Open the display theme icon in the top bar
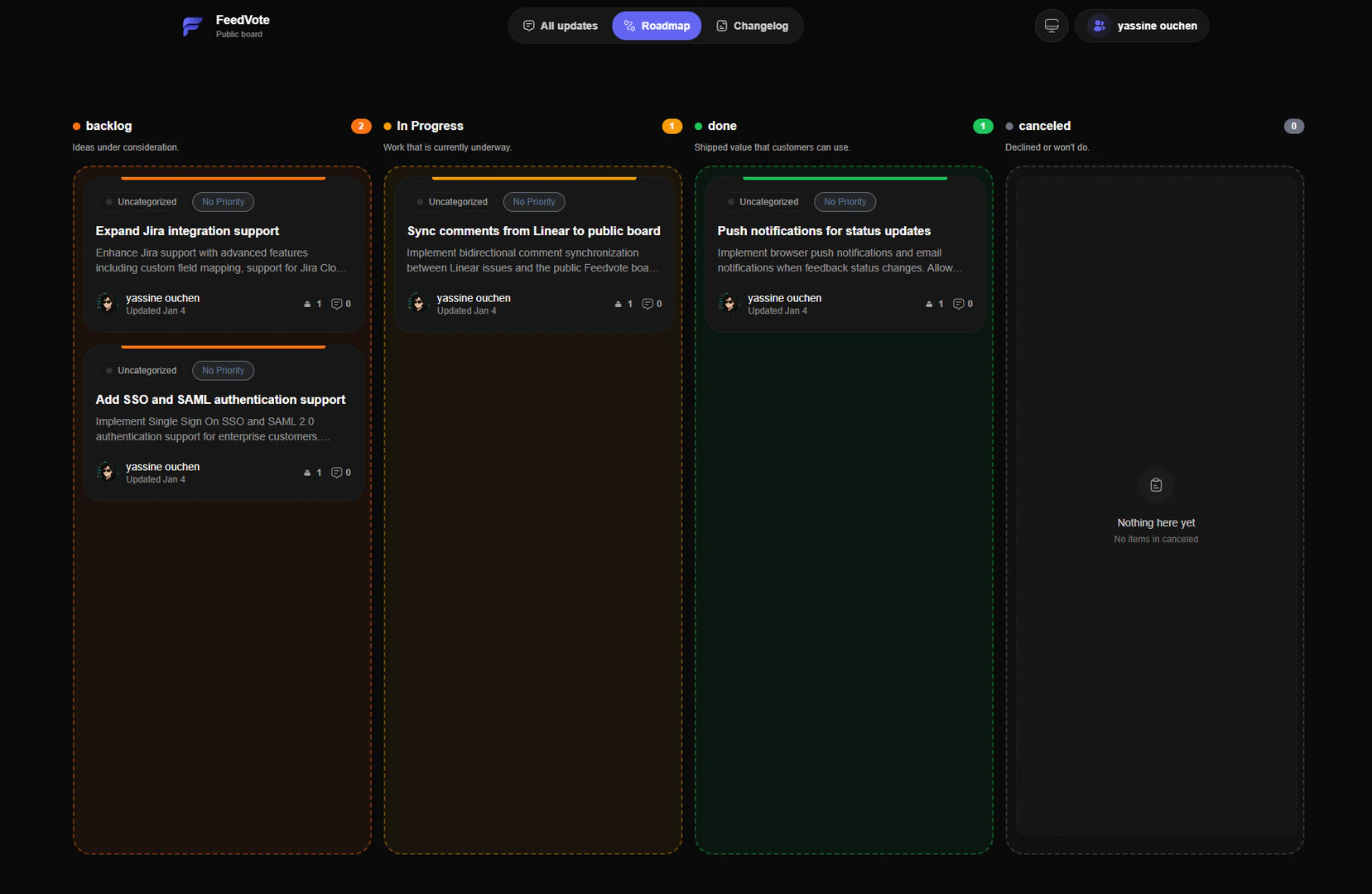Screen dimensions: 1372x894 click(1051, 26)
